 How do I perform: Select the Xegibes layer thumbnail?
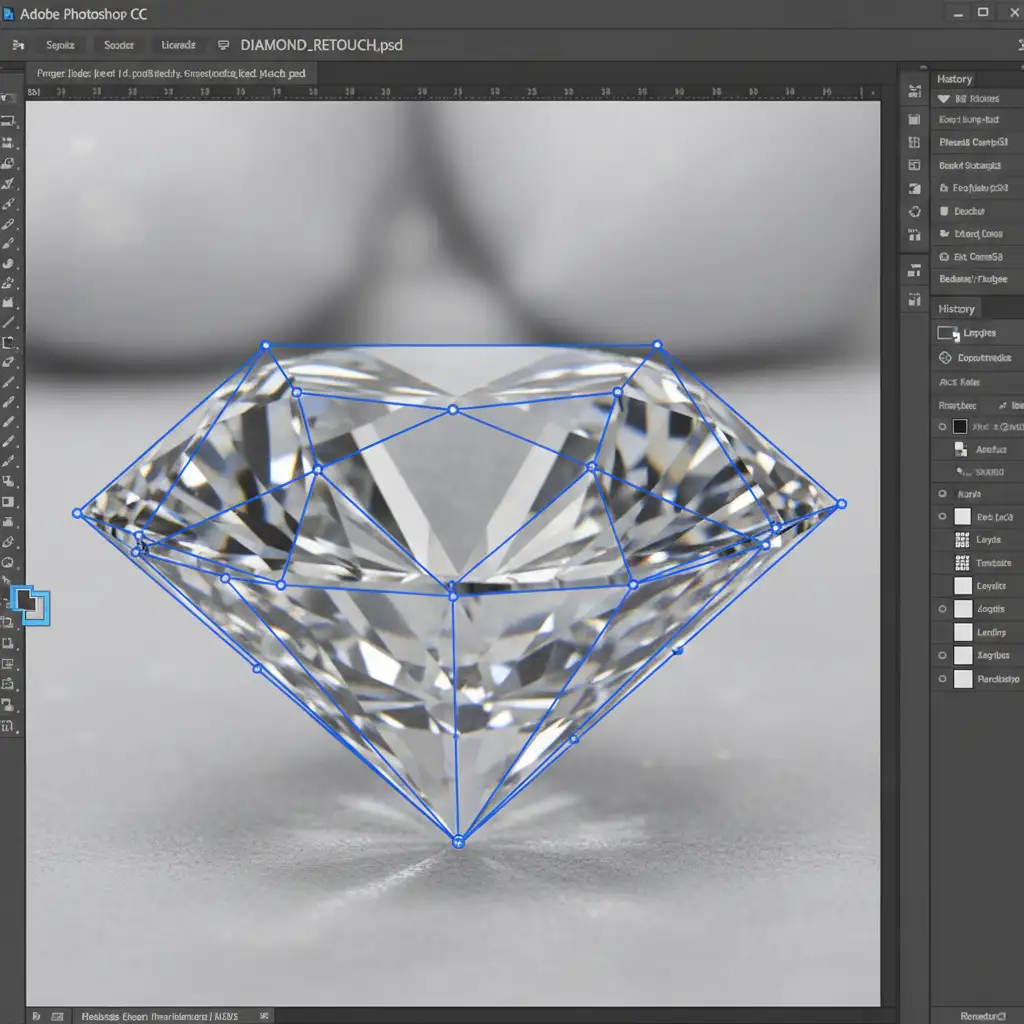(x=963, y=656)
